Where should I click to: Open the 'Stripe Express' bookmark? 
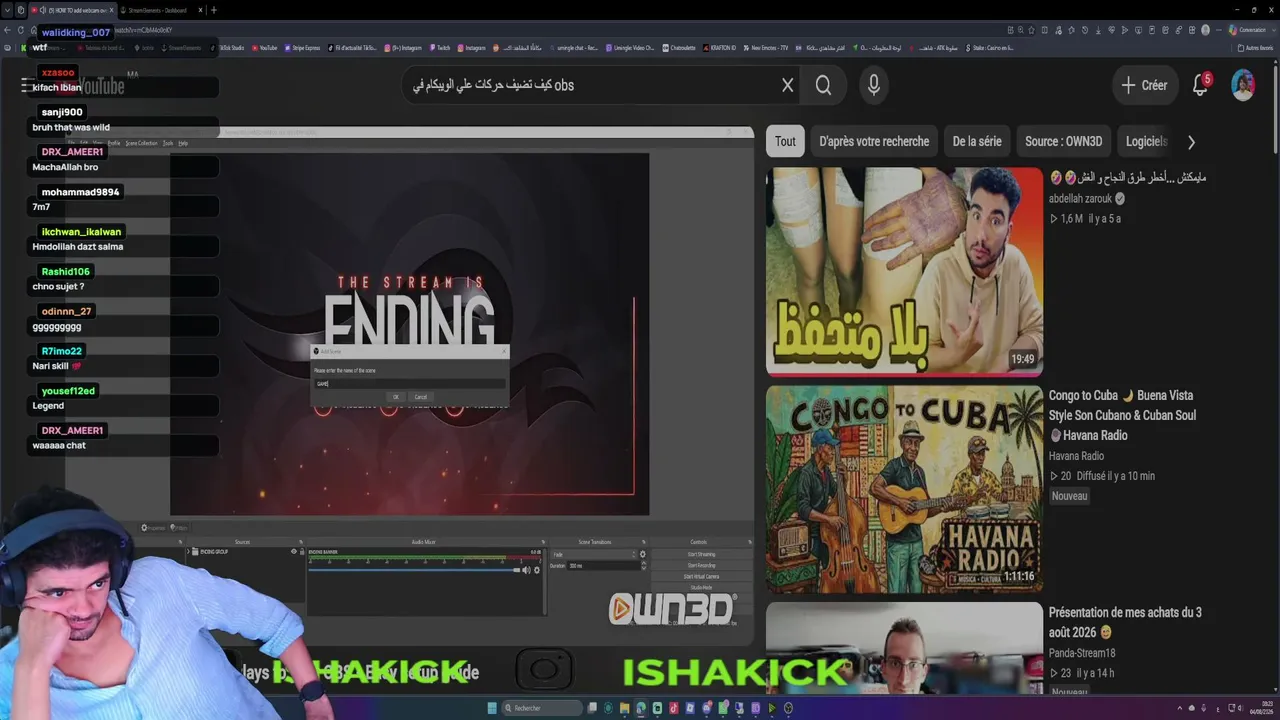coord(302,47)
